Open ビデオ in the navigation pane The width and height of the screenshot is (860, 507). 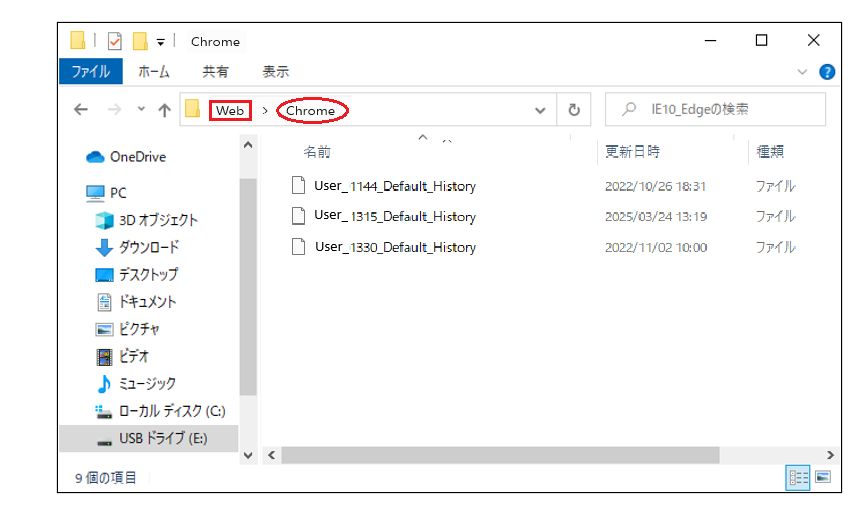pos(122,356)
